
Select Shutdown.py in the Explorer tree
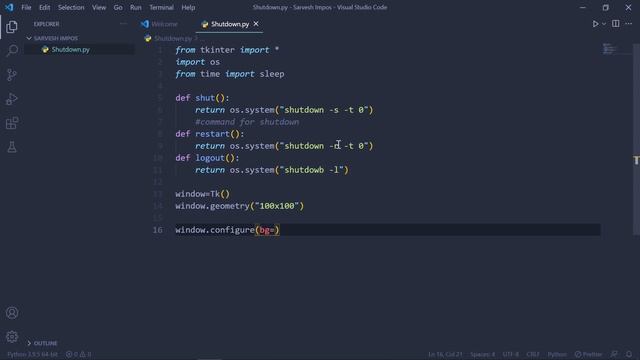tap(70, 49)
